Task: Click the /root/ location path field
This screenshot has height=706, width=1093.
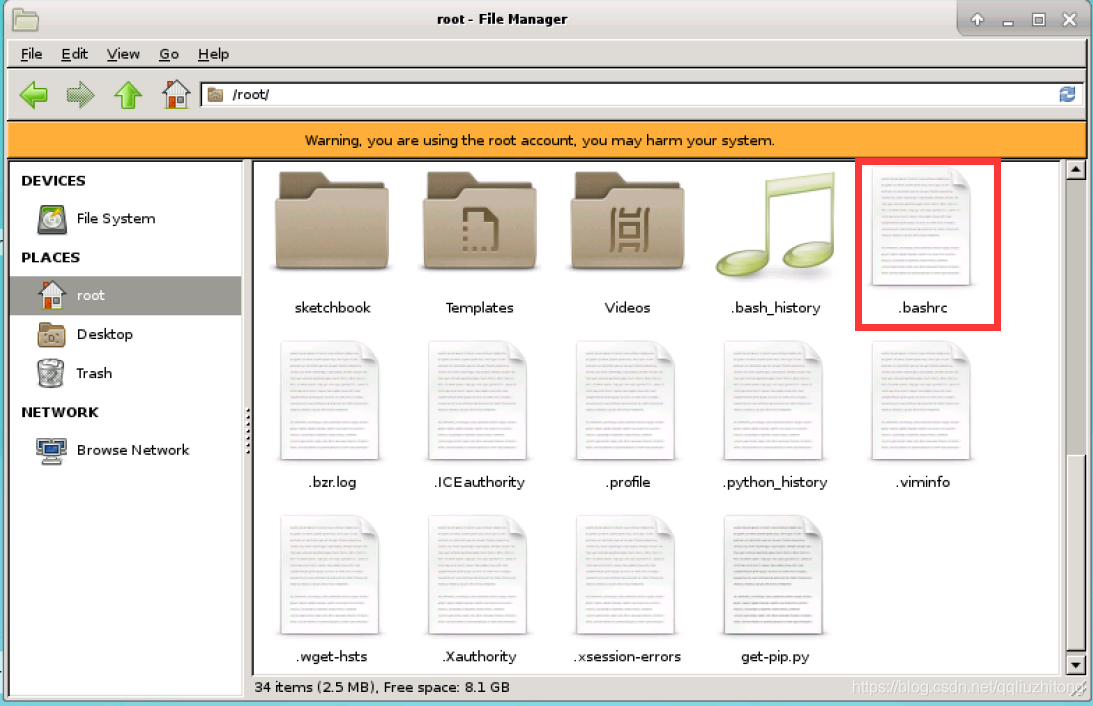Action: point(641,94)
